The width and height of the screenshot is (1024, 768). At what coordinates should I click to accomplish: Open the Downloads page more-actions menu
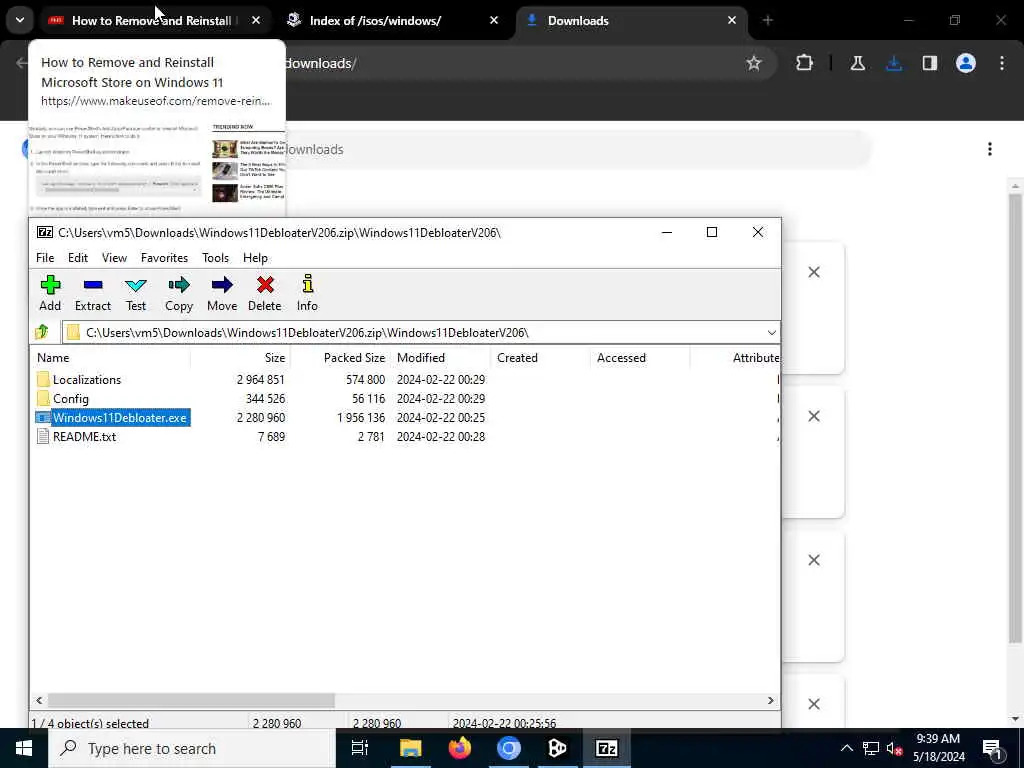pyautogui.click(x=990, y=149)
